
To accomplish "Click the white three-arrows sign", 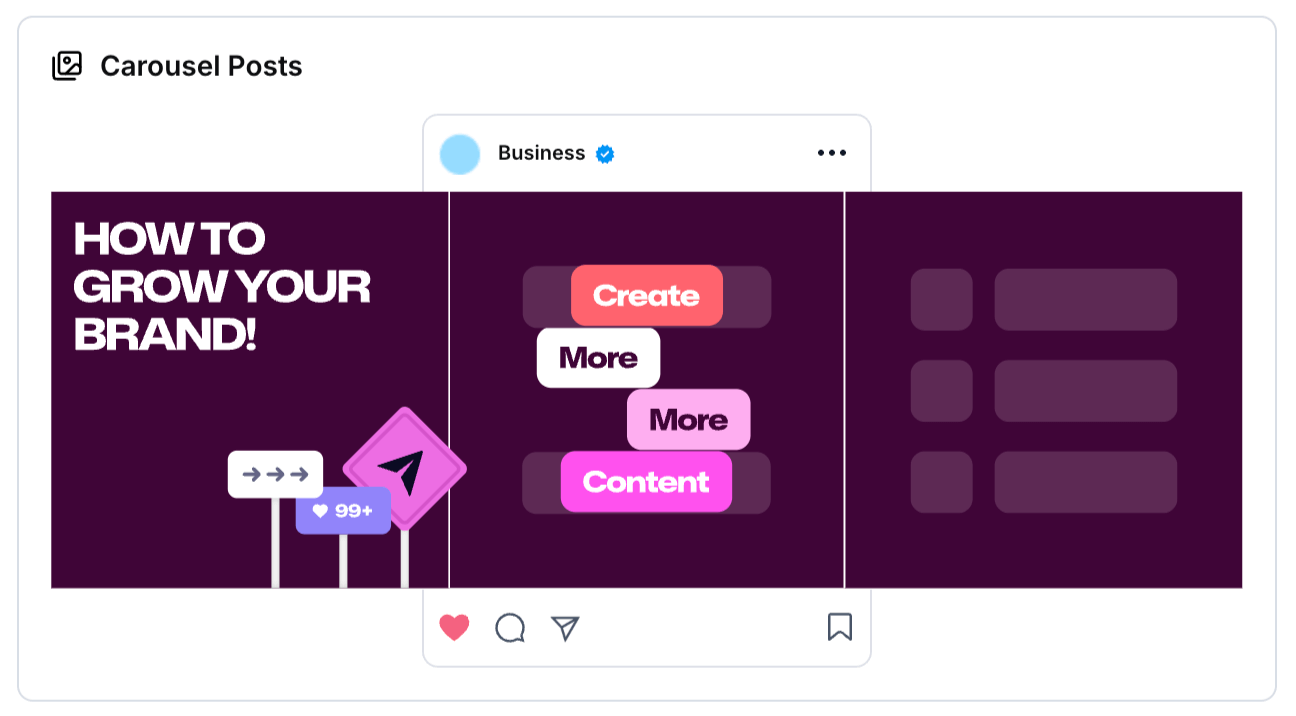I will (x=275, y=474).
